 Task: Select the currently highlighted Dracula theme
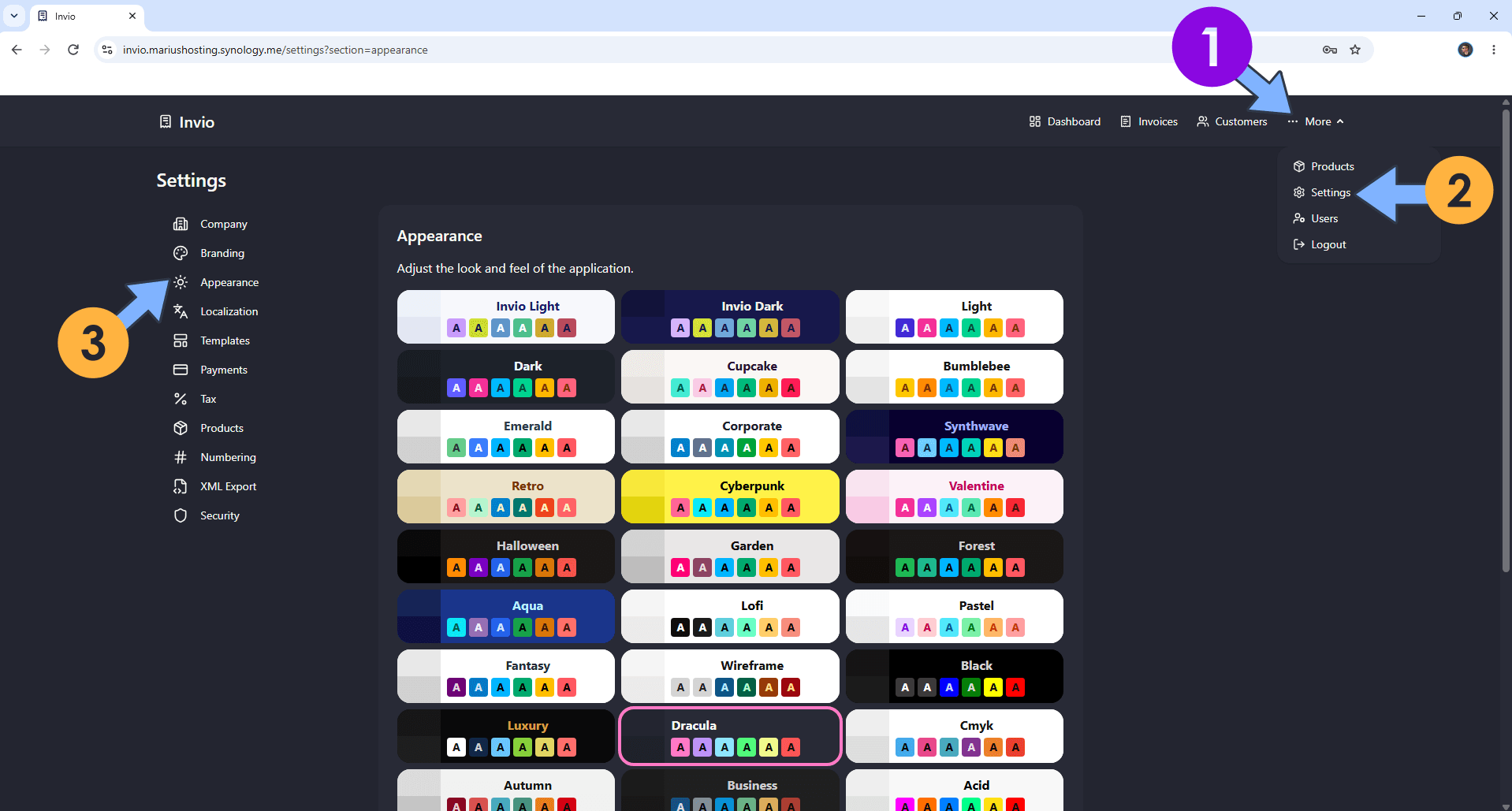click(730, 736)
